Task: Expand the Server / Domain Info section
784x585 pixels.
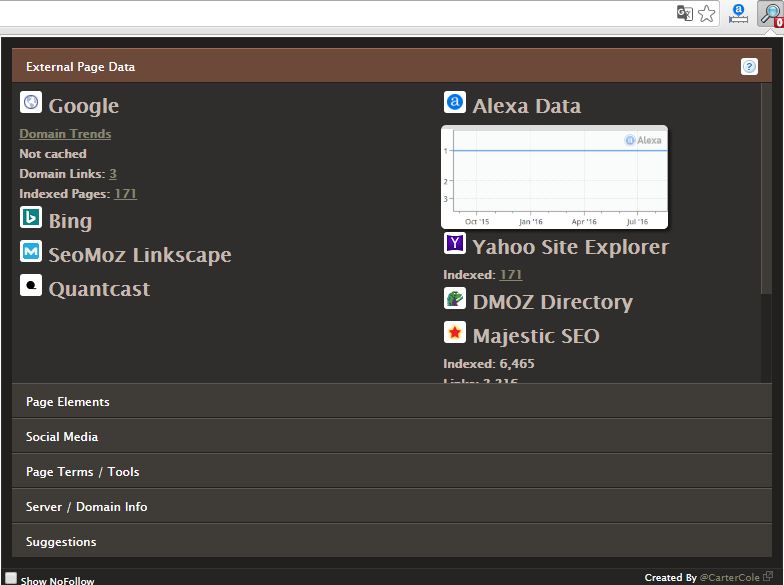Action: coord(392,506)
